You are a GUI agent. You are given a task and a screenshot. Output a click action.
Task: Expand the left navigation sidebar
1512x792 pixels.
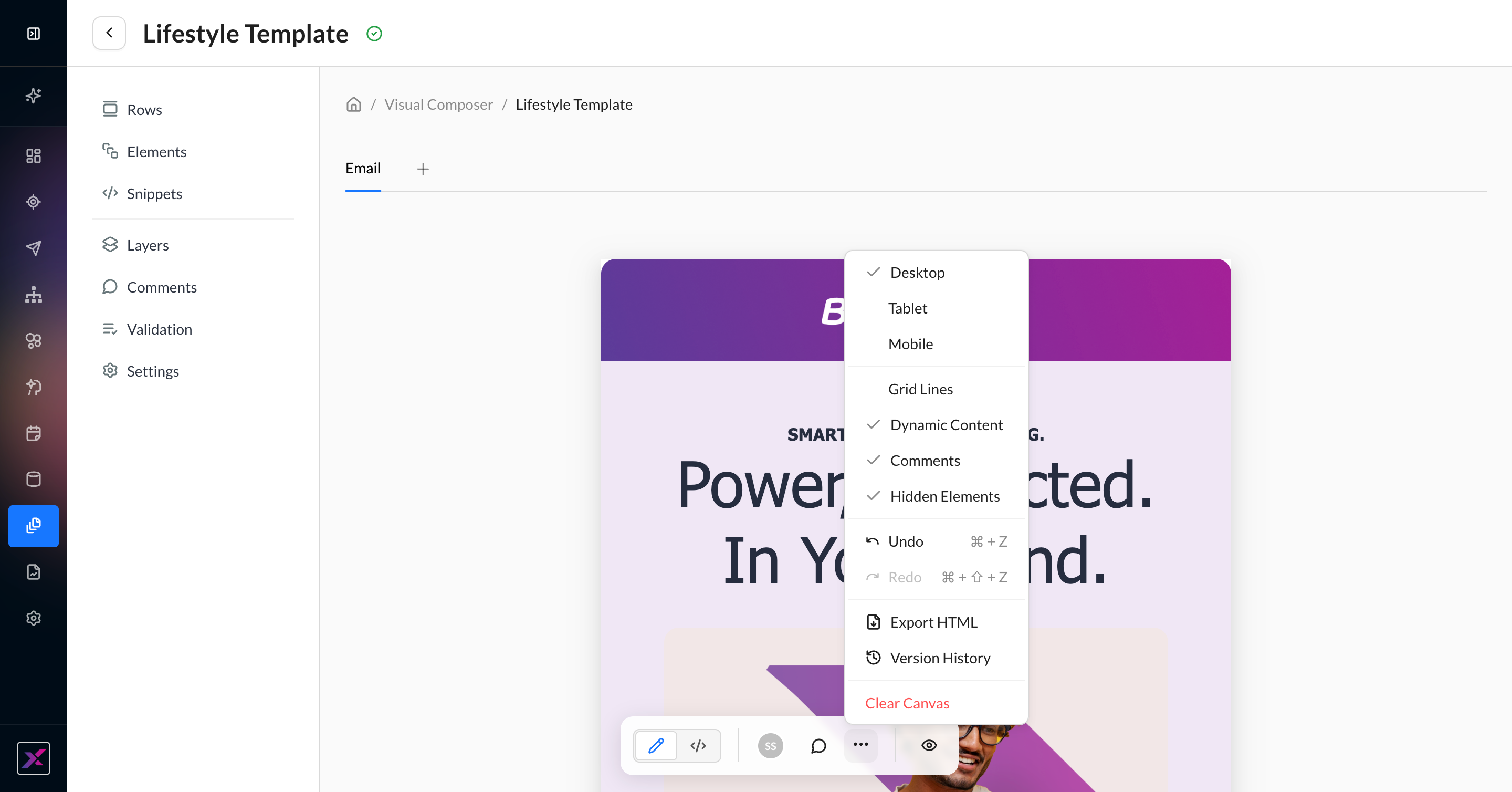coord(34,34)
